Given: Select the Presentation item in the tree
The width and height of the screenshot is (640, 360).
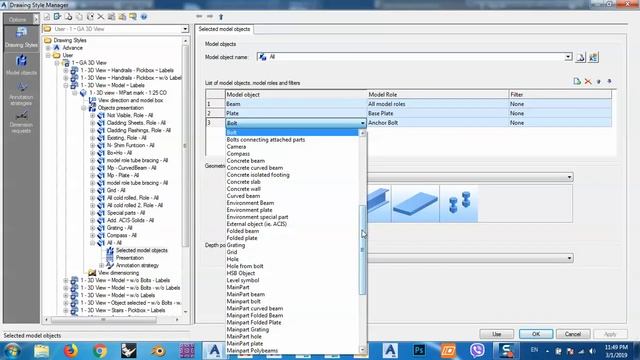Looking at the screenshot, I should pos(129,258).
